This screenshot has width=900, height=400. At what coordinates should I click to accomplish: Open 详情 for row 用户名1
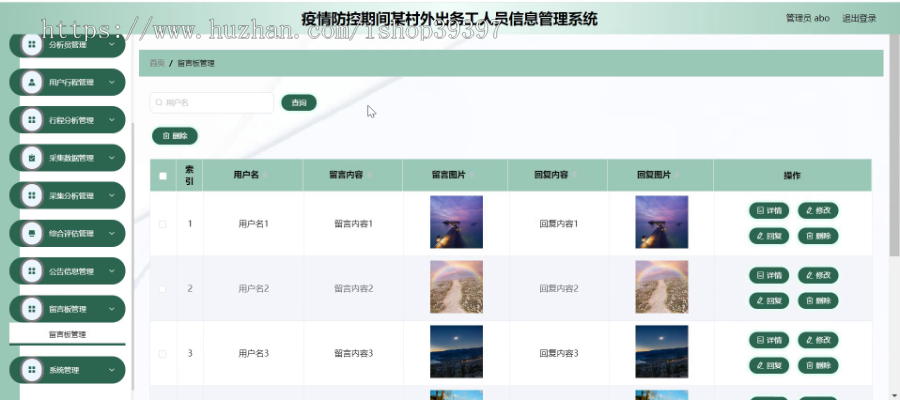pyautogui.click(x=769, y=211)
